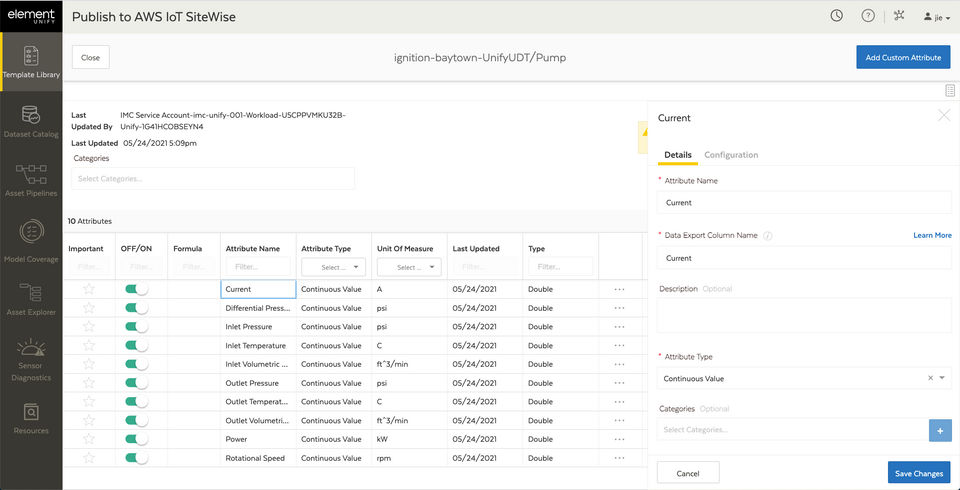Toggle the Outlet Temperature attribute off
The height and width of the screenshot is (490, 960).
tap(137, 402)
